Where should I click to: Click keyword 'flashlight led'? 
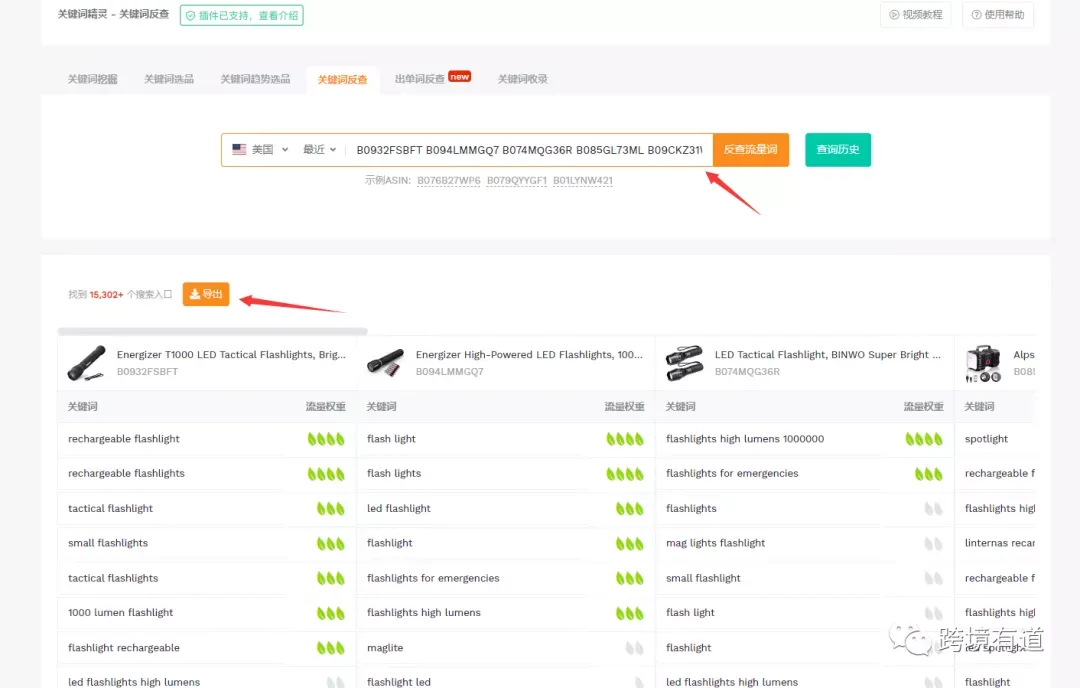point(399,682)
